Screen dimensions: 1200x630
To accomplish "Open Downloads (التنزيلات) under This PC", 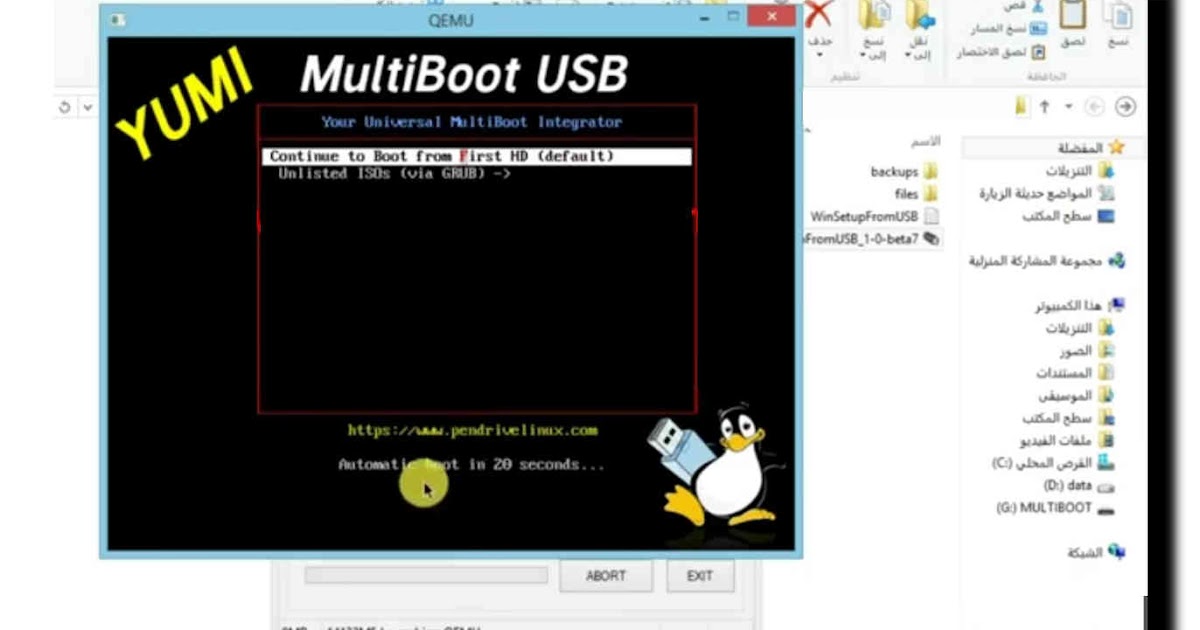I will click(1080, 328).
